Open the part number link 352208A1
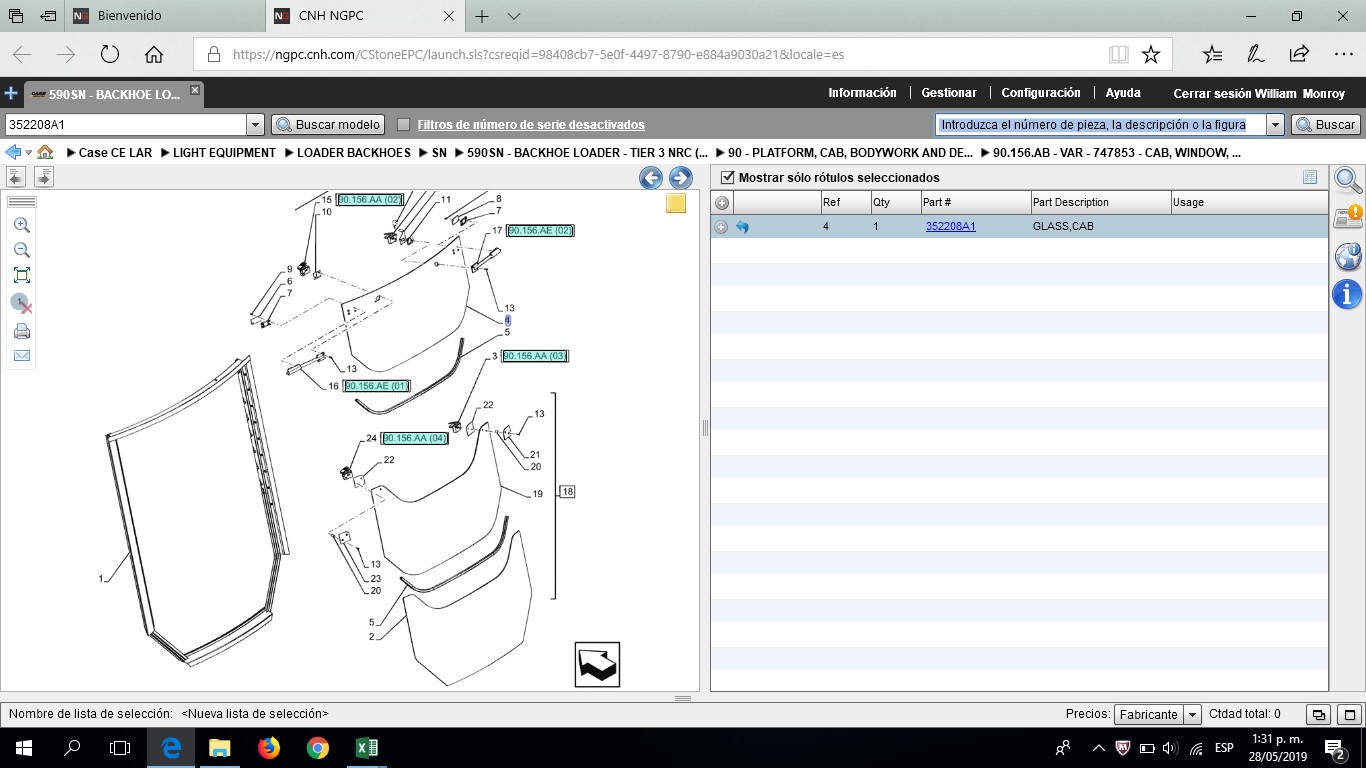This screenshot has height=768, width=1366. coord(951,227)
